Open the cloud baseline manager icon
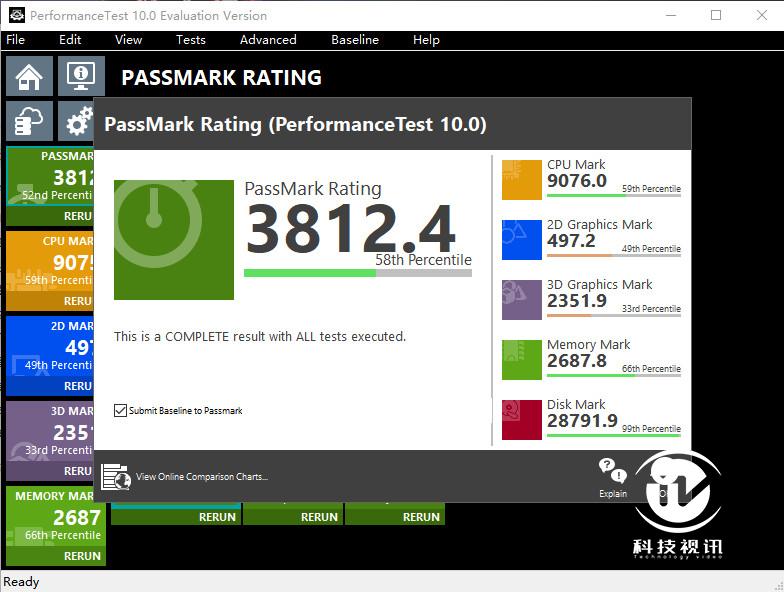The image size is (784, 592). tap(30, 121)
